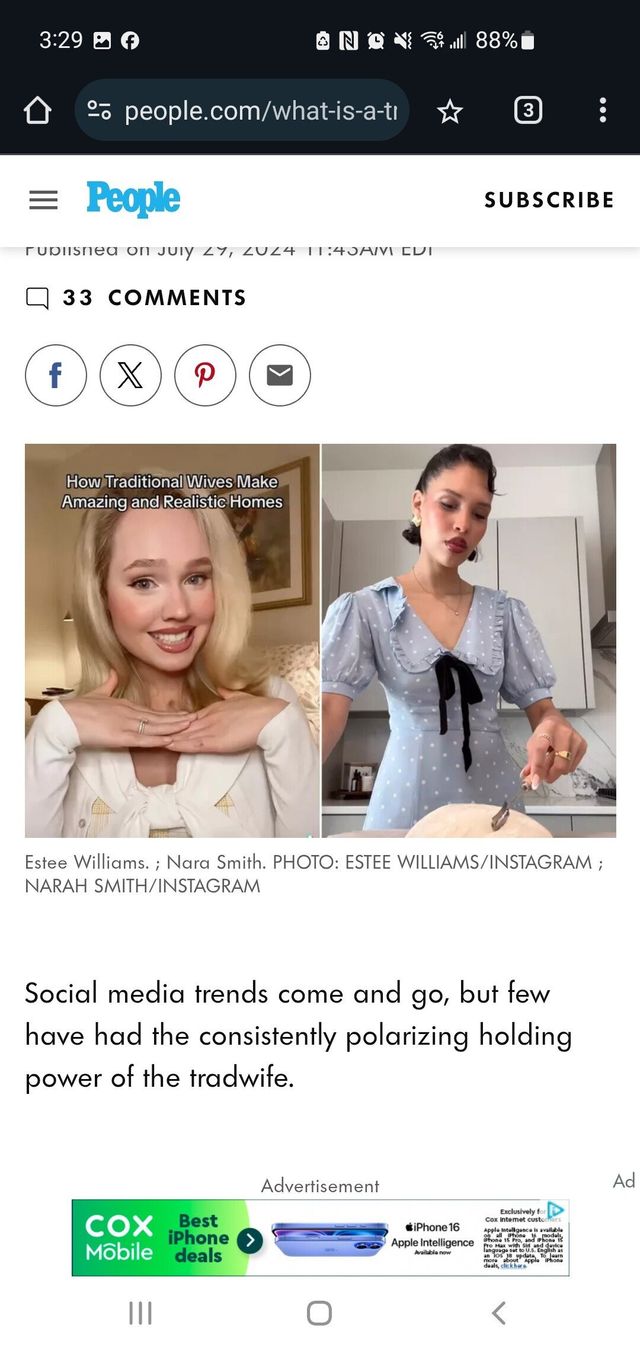Share article via email icon
The height and width of the screenshot is (1351, 640).
coord(280,375)
